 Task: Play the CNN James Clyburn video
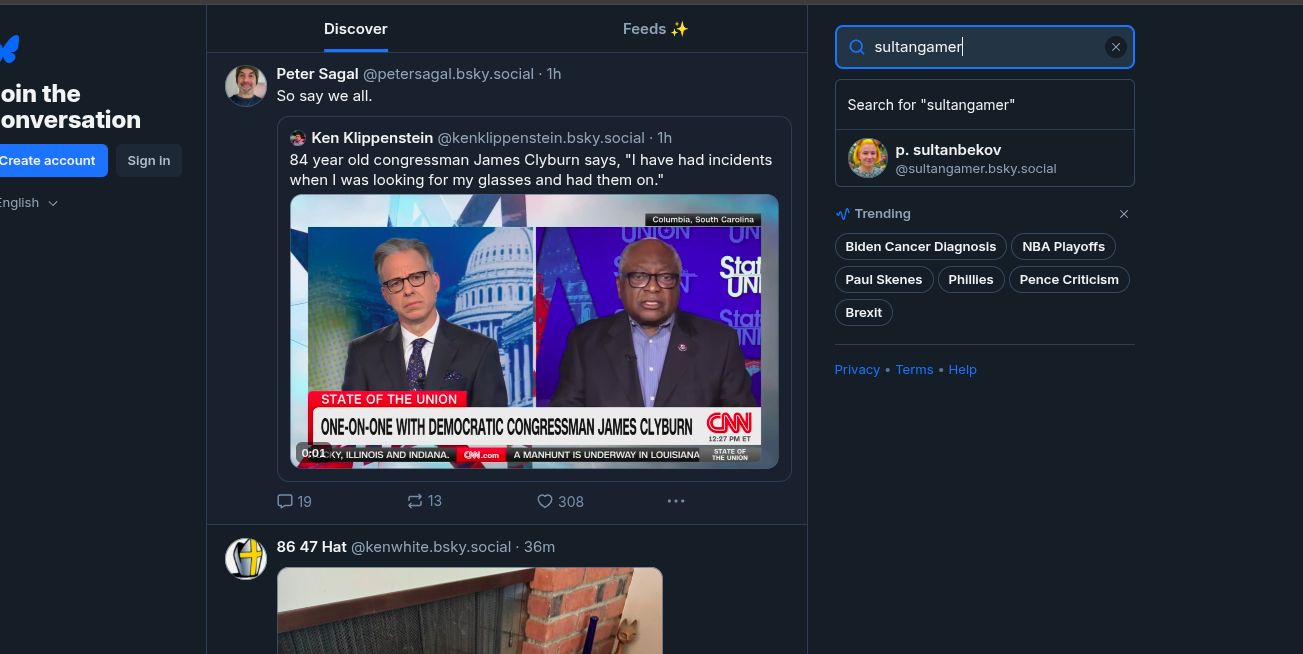point(534,331)
